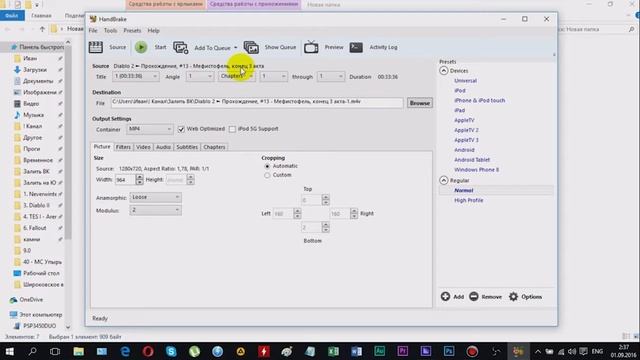Viewport: 640px width, 360px height.
Task: Select the Universal preset
Action: [465, 81]
